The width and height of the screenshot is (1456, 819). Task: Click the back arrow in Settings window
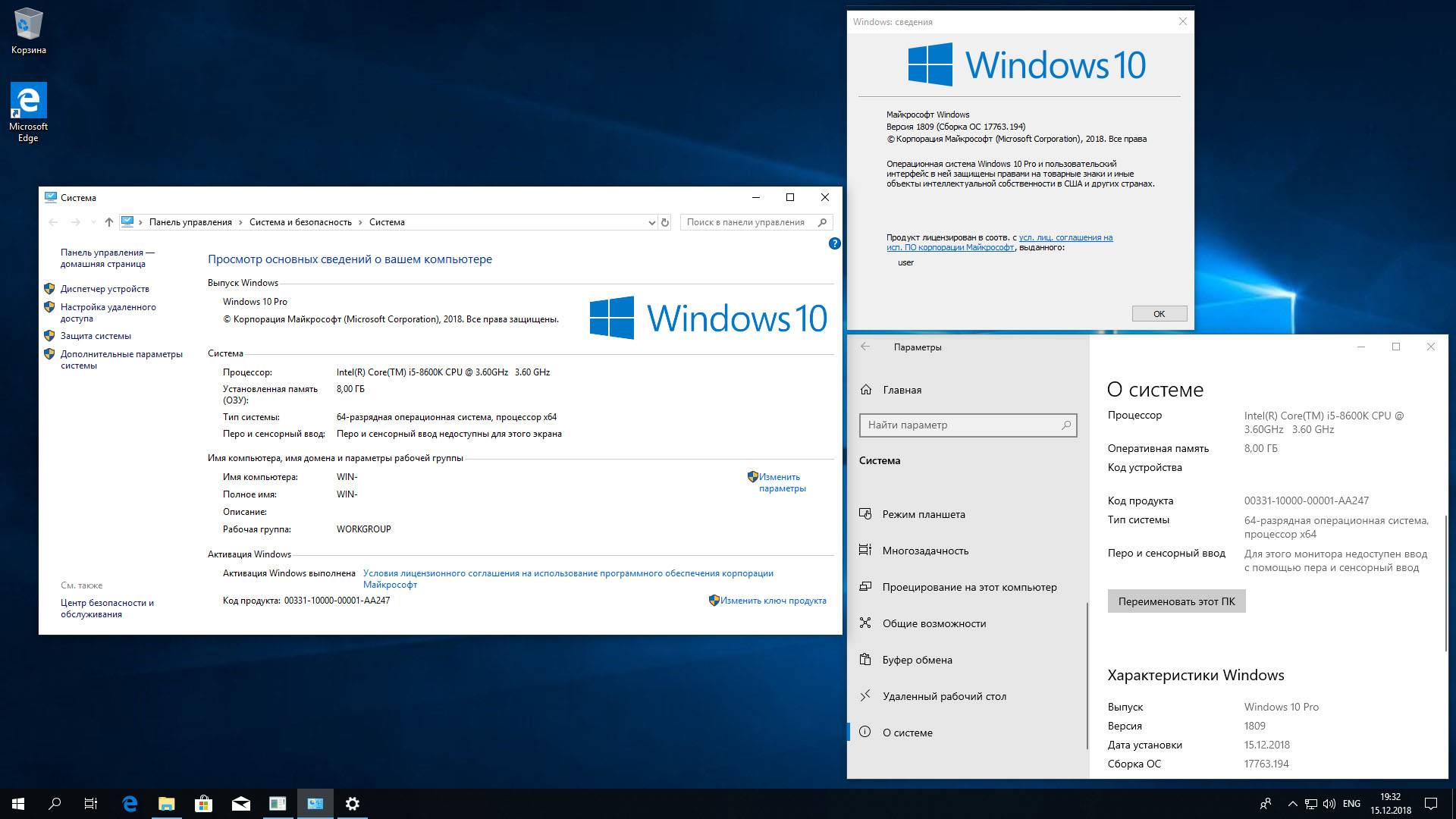click(865, 347)
